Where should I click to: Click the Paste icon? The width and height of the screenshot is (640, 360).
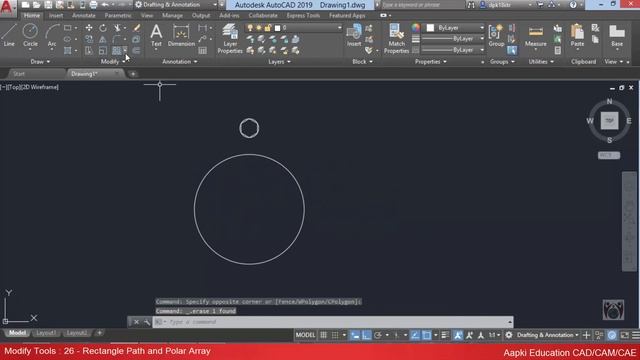click(x=577, y=35)
